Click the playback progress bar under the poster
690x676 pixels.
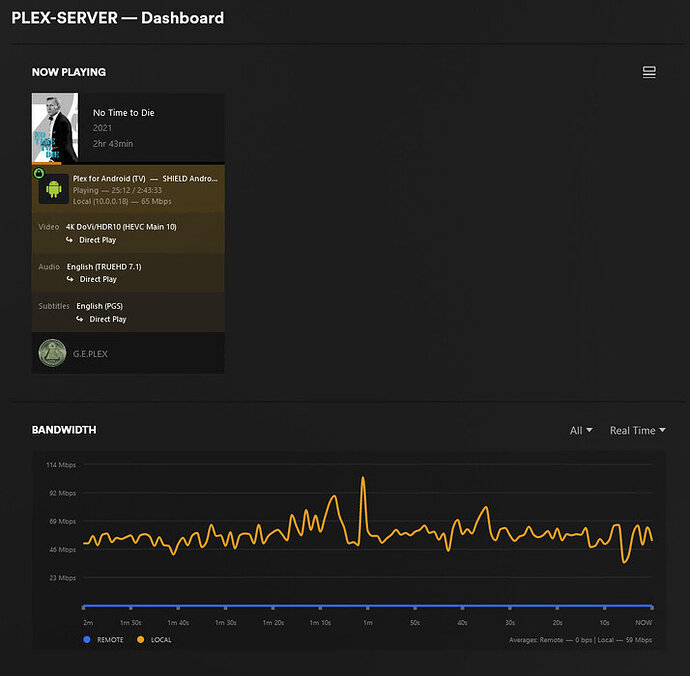tap(128, 164)
